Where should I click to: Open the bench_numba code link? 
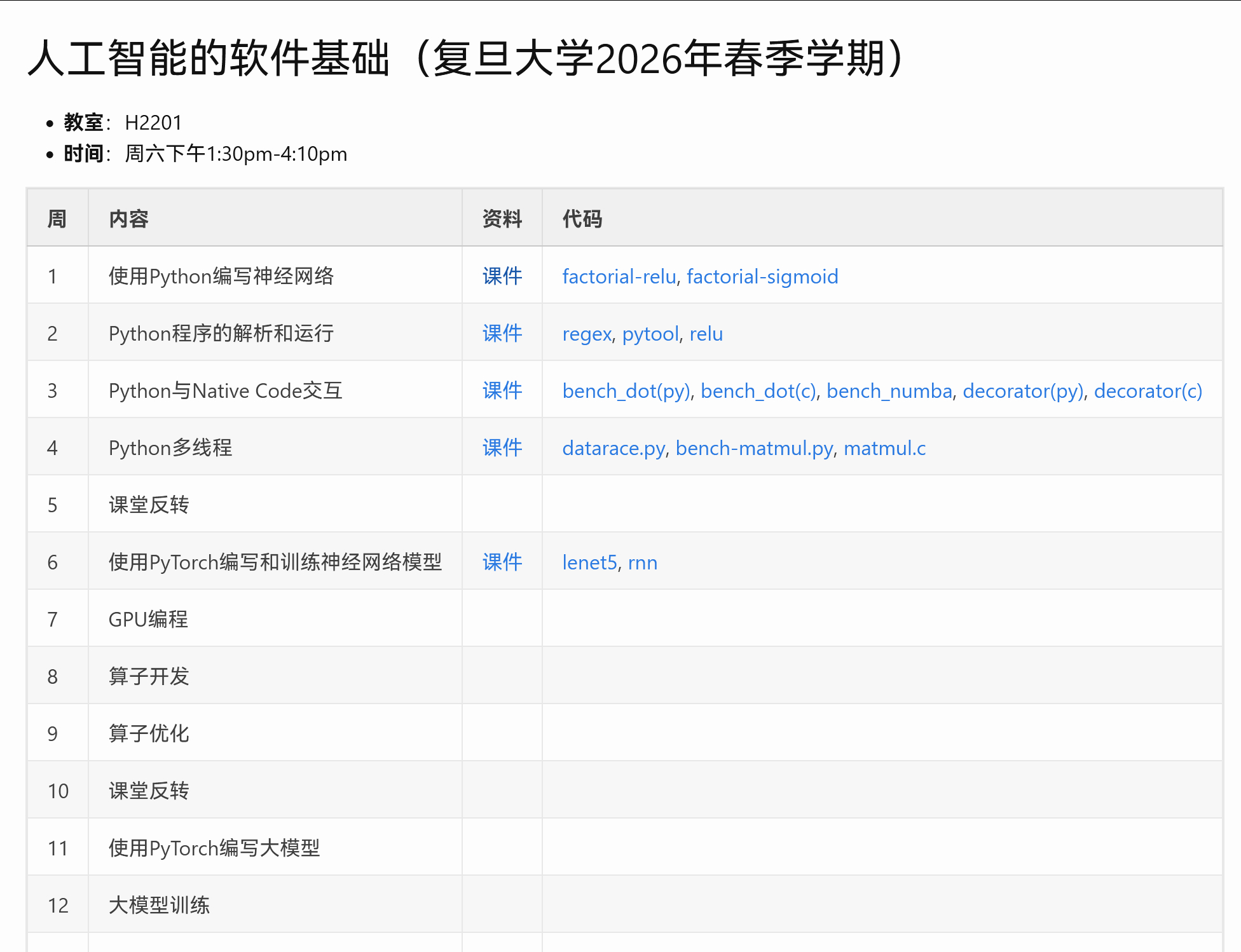[x=890, y=390]
